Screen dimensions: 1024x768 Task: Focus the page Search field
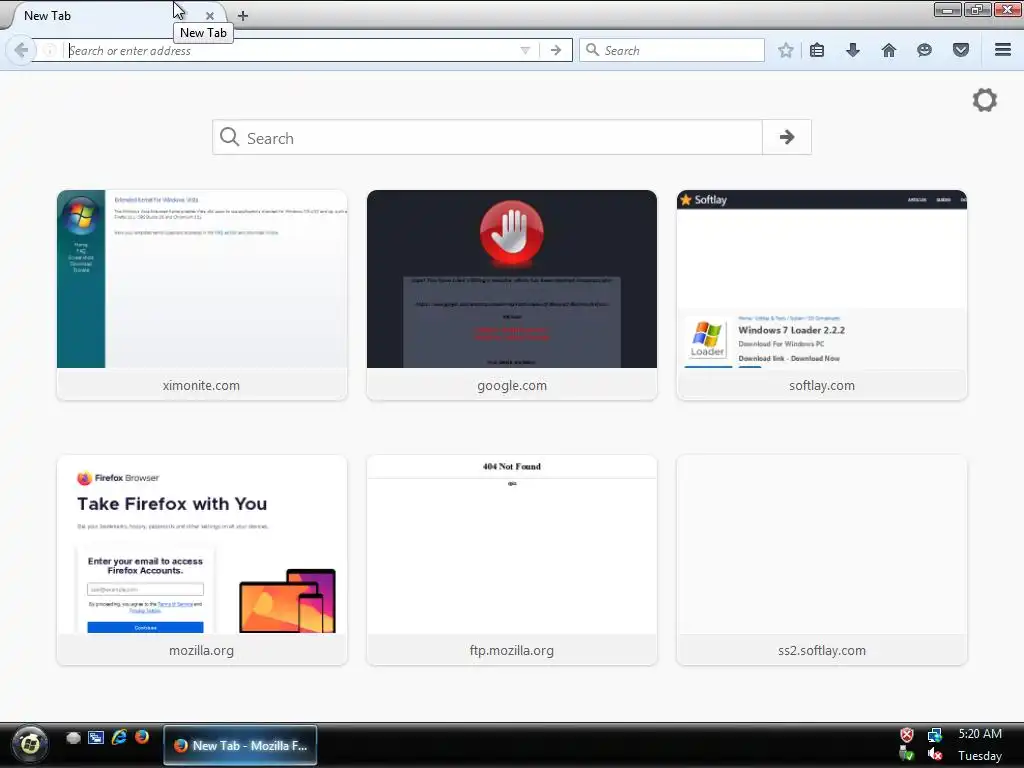coord(487,137)
